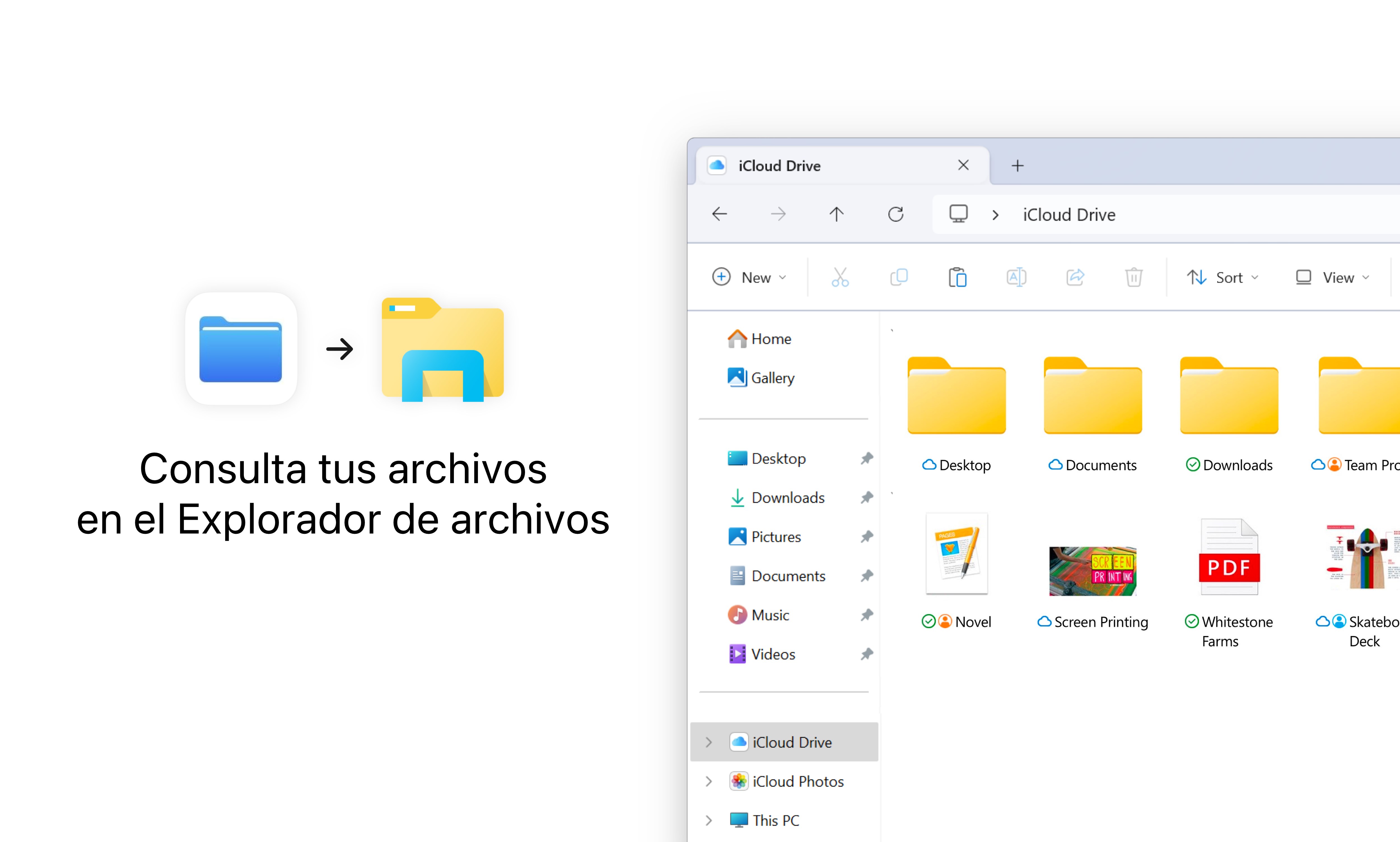Open the New dropdown menu

coord(749,277)
